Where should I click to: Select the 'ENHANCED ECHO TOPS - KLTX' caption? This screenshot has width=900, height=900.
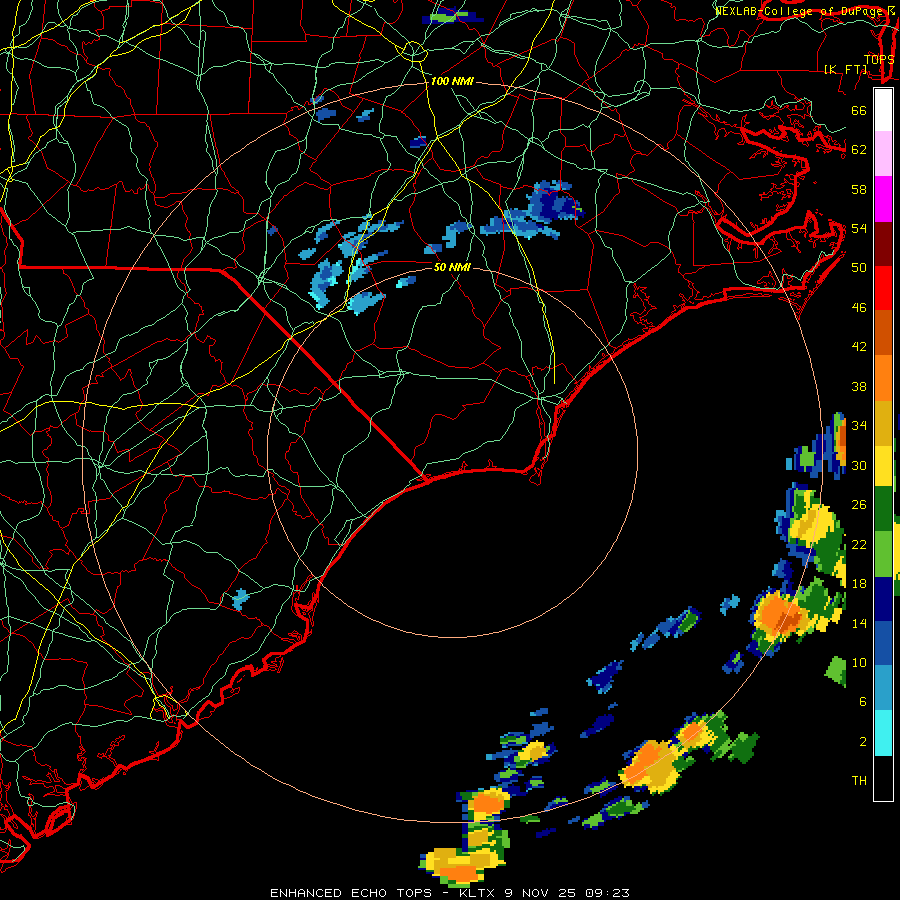click(x=382, y=893)
